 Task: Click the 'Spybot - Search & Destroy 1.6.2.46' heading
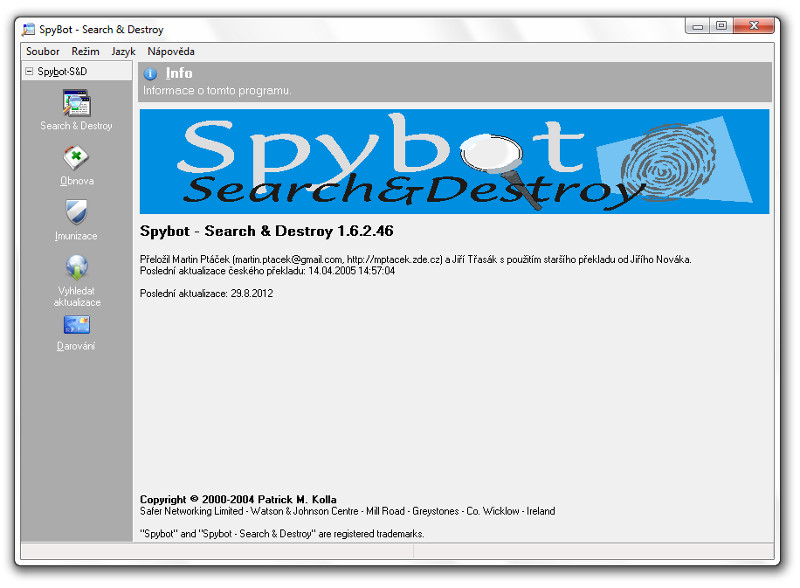(267, 231)
